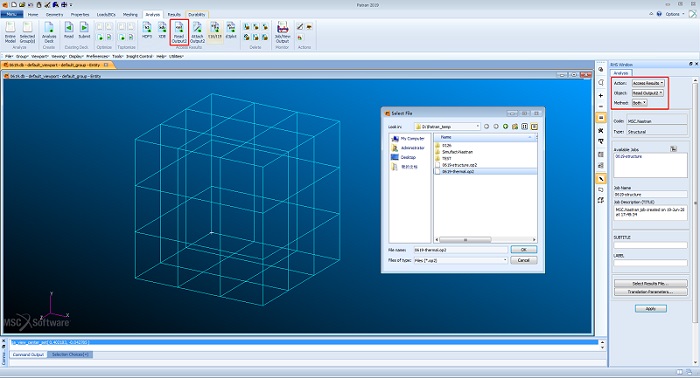Switch to detail view in Select File dialog
The width and height of the screenshot is (700, 378).
(x=534, y=127)
